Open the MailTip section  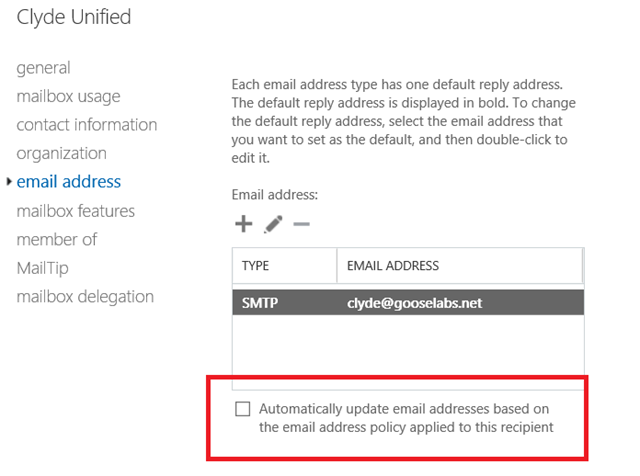coord(42,268)
